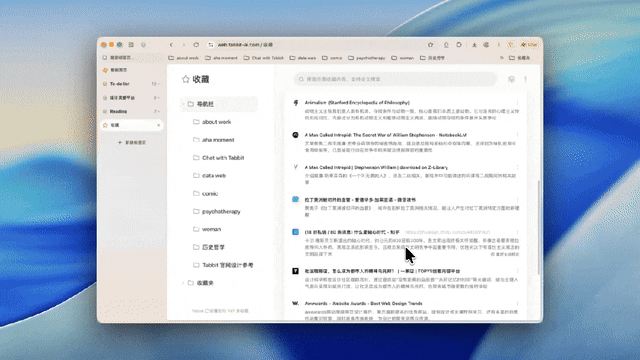Select the Reading tab group
Screen dimensions: 640x360
[x=118, y=111]
